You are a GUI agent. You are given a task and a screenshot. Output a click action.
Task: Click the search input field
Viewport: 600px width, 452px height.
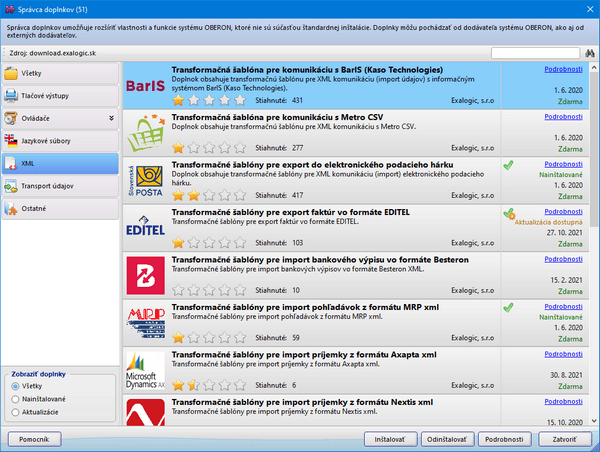pos(535,52)
